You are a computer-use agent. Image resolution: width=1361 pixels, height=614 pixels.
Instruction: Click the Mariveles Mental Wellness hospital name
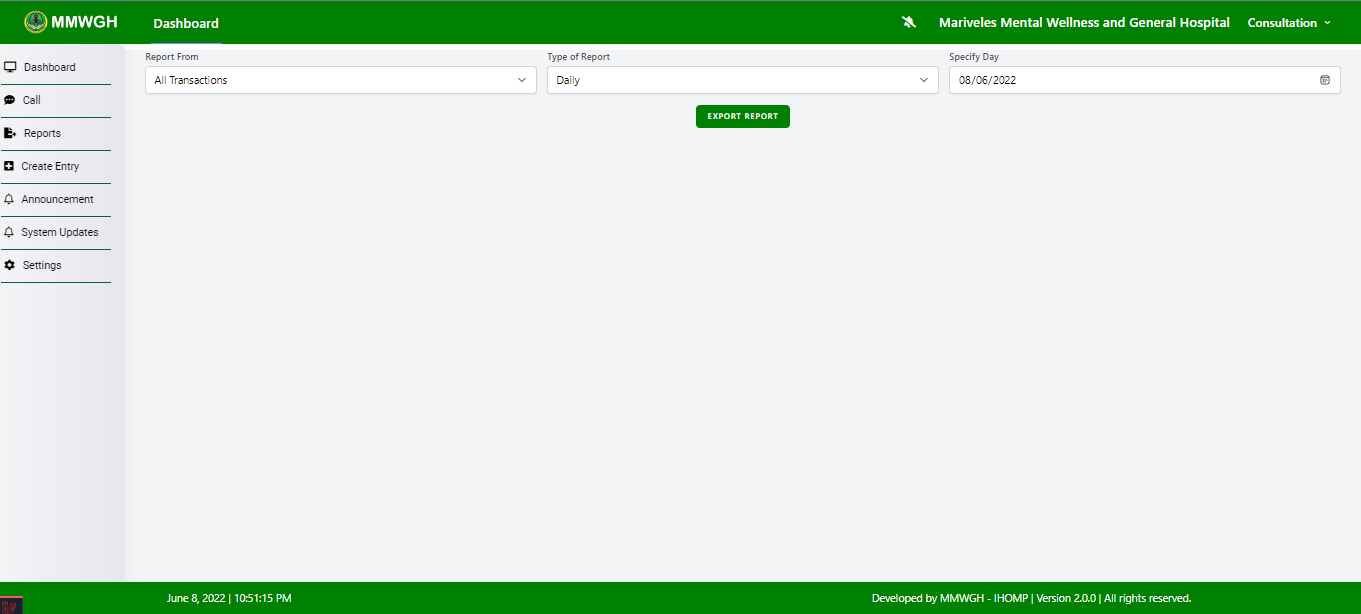1084,22
